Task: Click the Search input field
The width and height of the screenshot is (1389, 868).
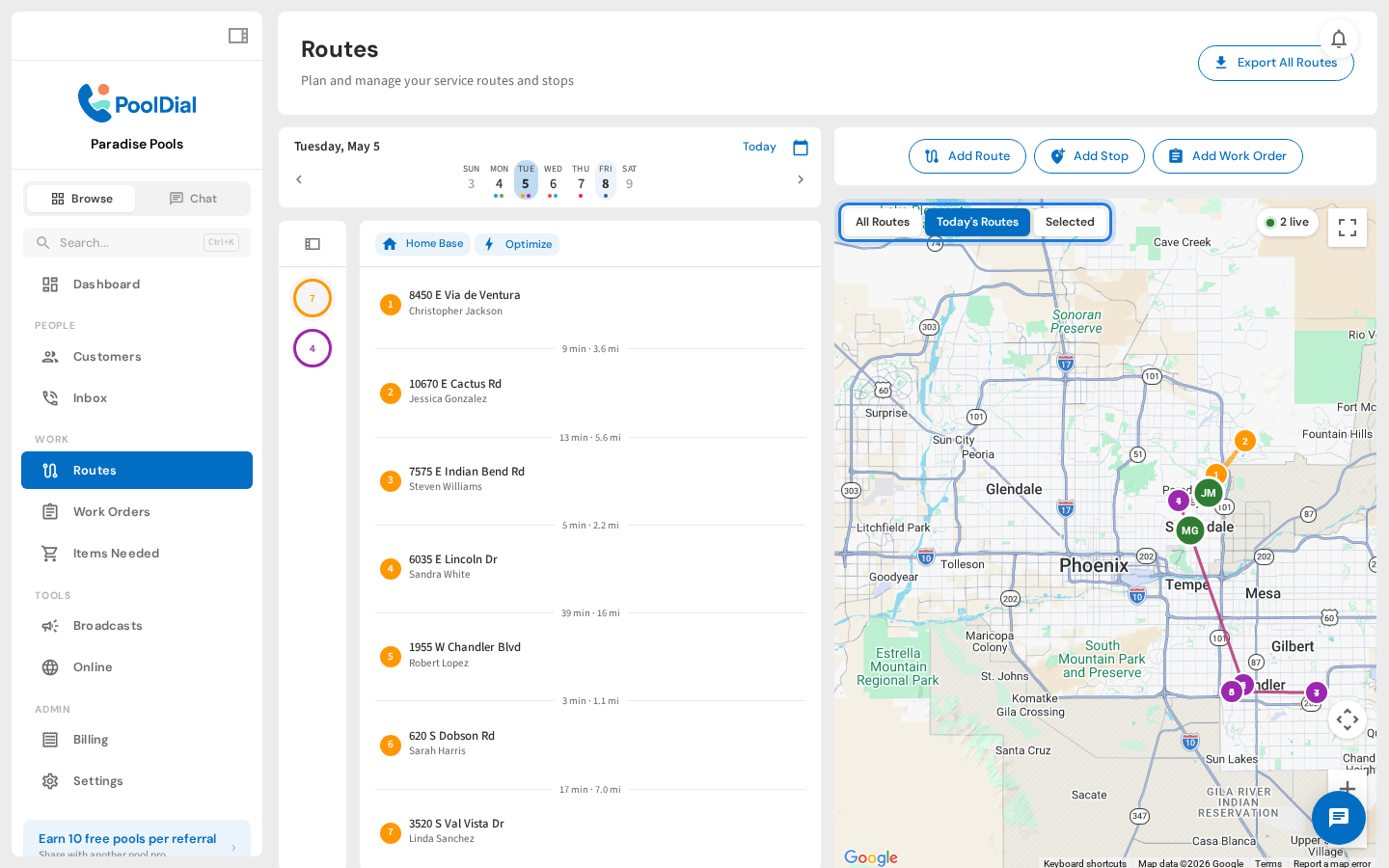Action: [x=137, y=243]
